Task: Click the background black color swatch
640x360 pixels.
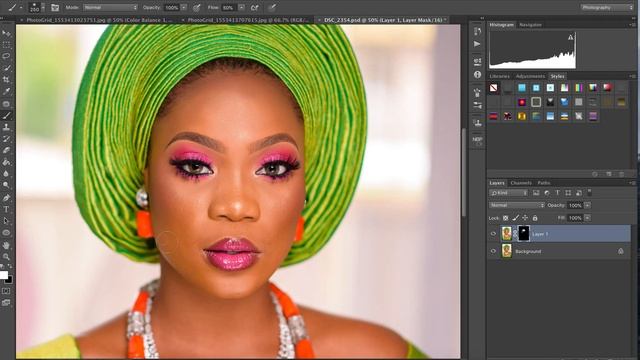Action: pos(9,280)
